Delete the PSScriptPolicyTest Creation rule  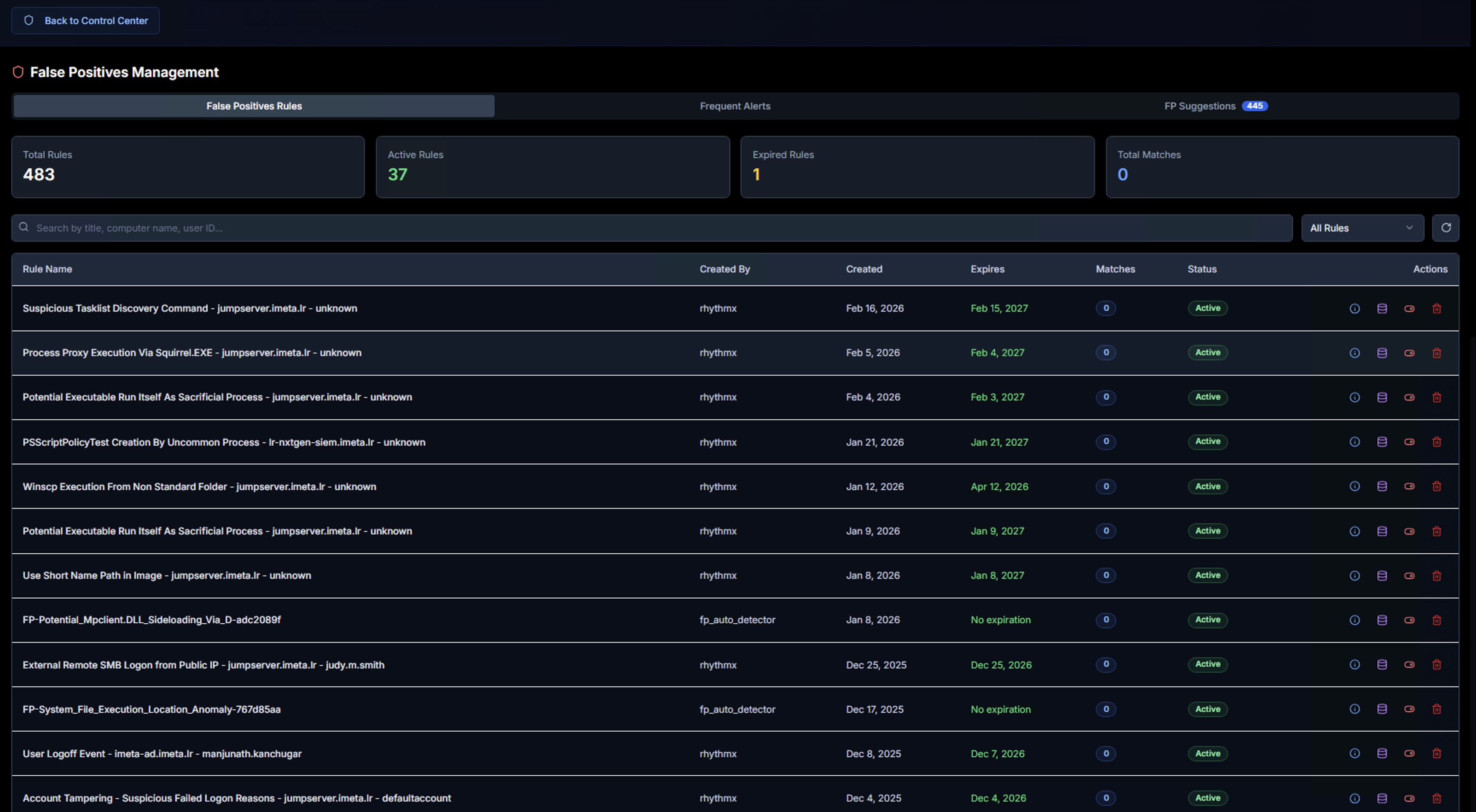1436,441
